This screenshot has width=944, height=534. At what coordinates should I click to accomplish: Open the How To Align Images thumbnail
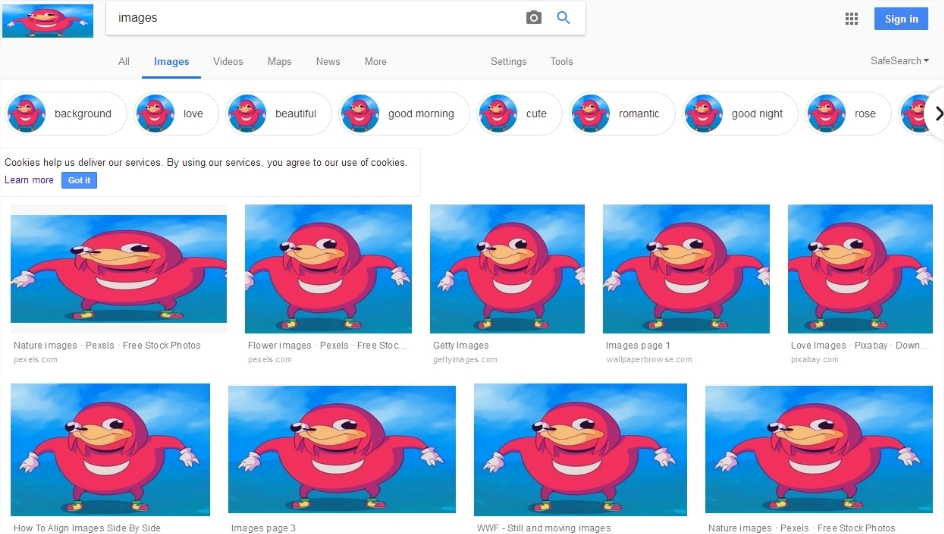(x=110, y=450)
